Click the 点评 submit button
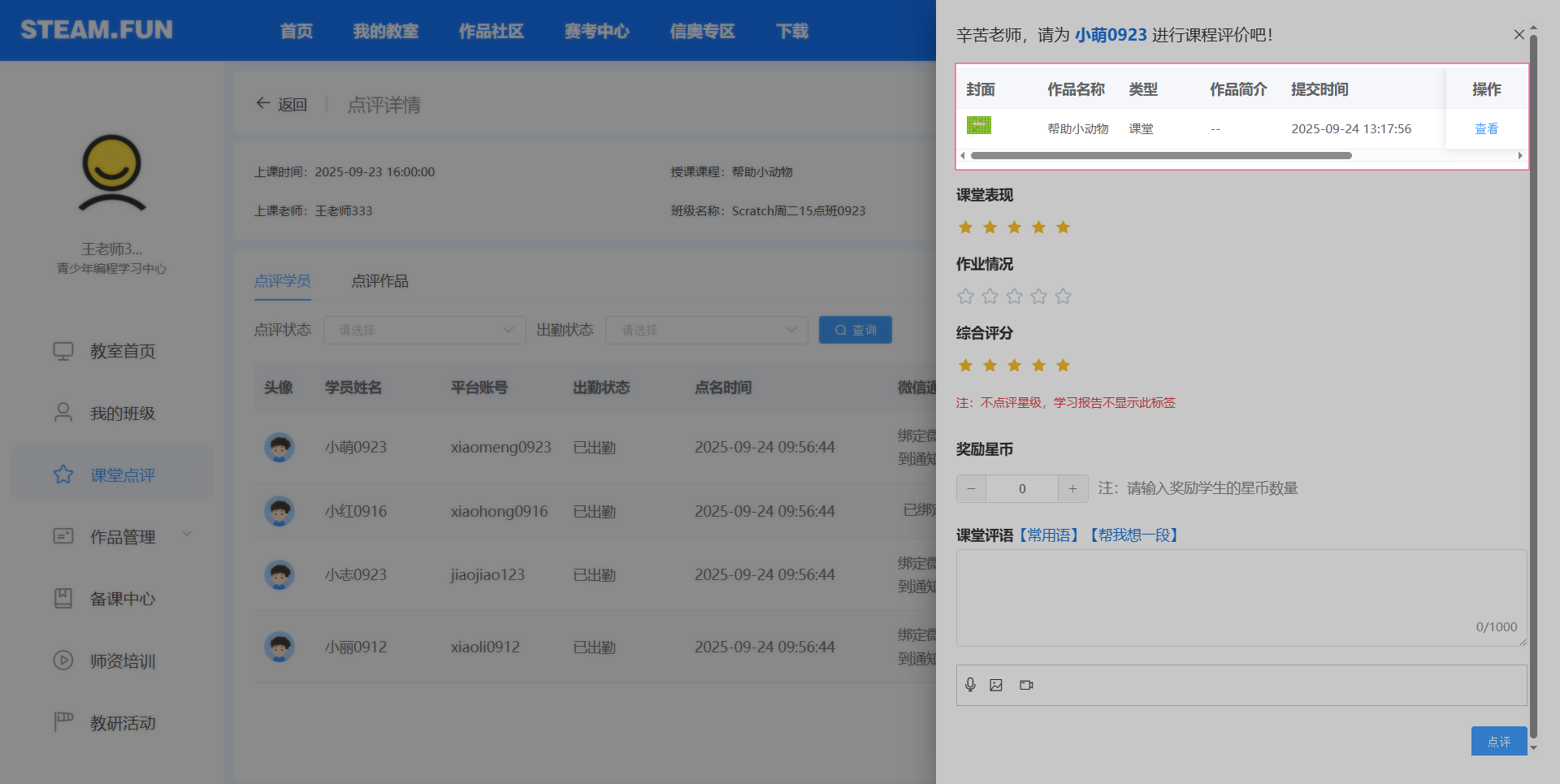Viewport: 1560px width, 784px height. [x=1498, y=741]
